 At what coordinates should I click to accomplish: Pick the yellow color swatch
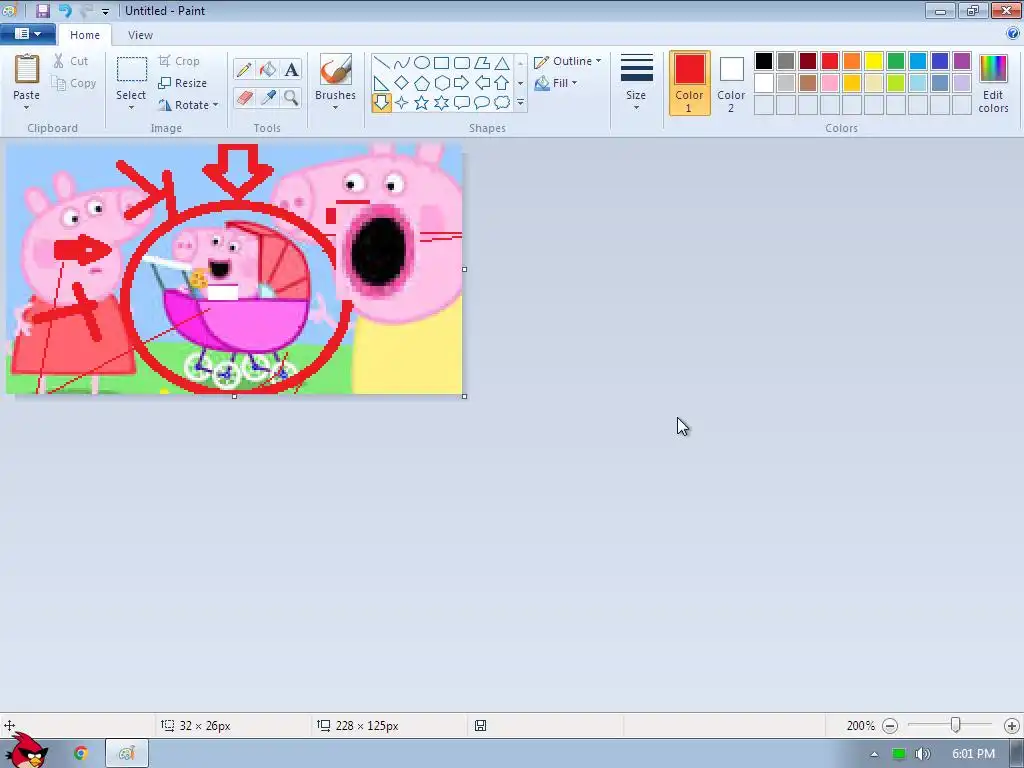coord(874,61)
